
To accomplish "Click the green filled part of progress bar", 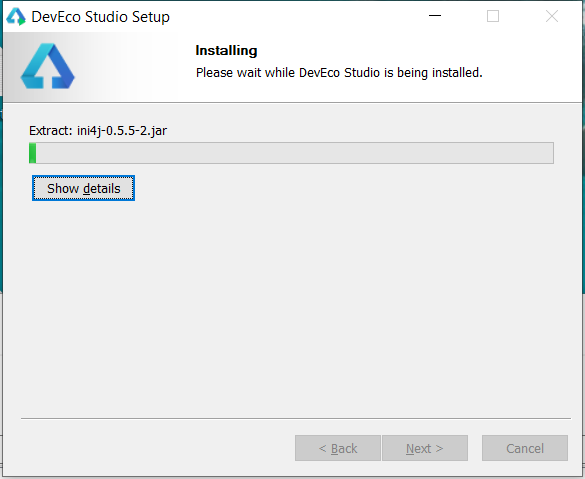I will pos(32,153).
